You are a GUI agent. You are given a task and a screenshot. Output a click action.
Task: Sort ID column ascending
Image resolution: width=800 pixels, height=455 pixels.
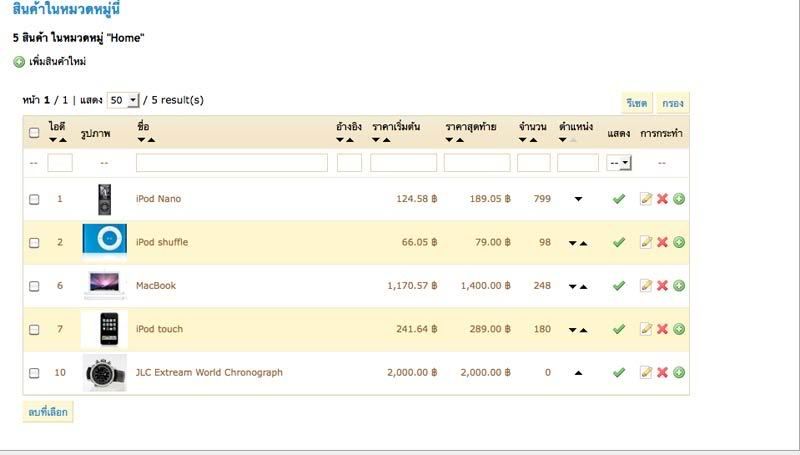[x=63, y=140]
